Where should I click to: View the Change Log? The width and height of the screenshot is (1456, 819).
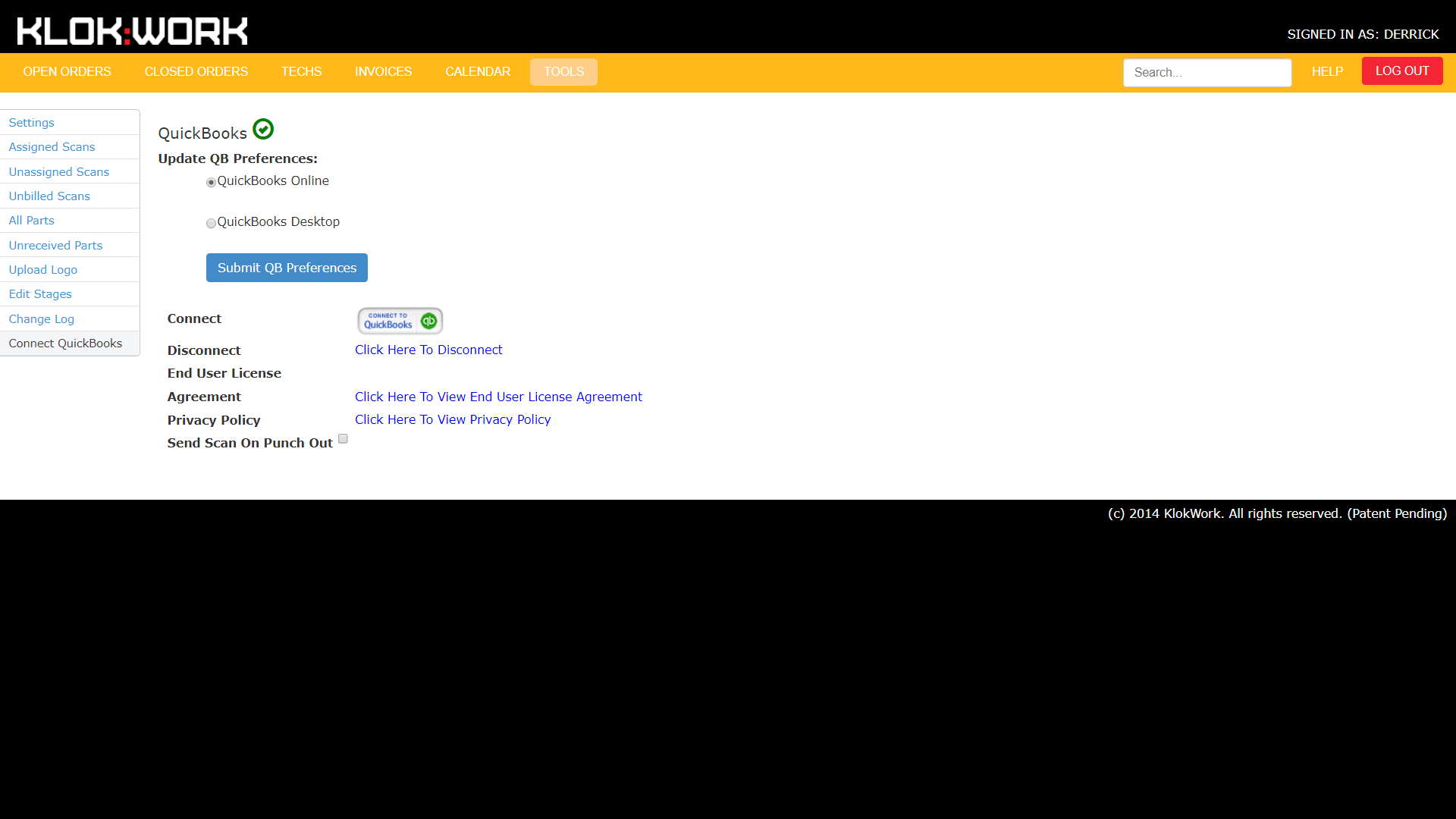(x=70, y=318)
